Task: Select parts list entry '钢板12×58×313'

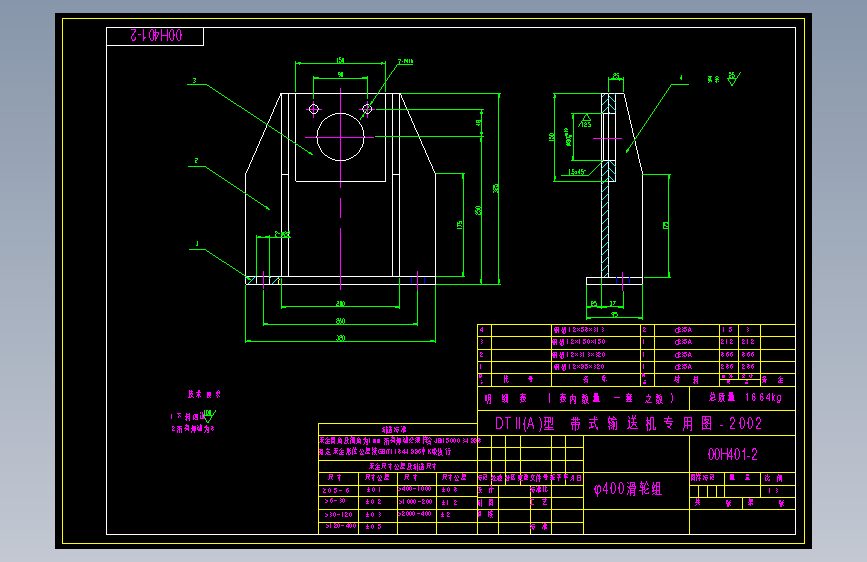Action: point(579,330)
